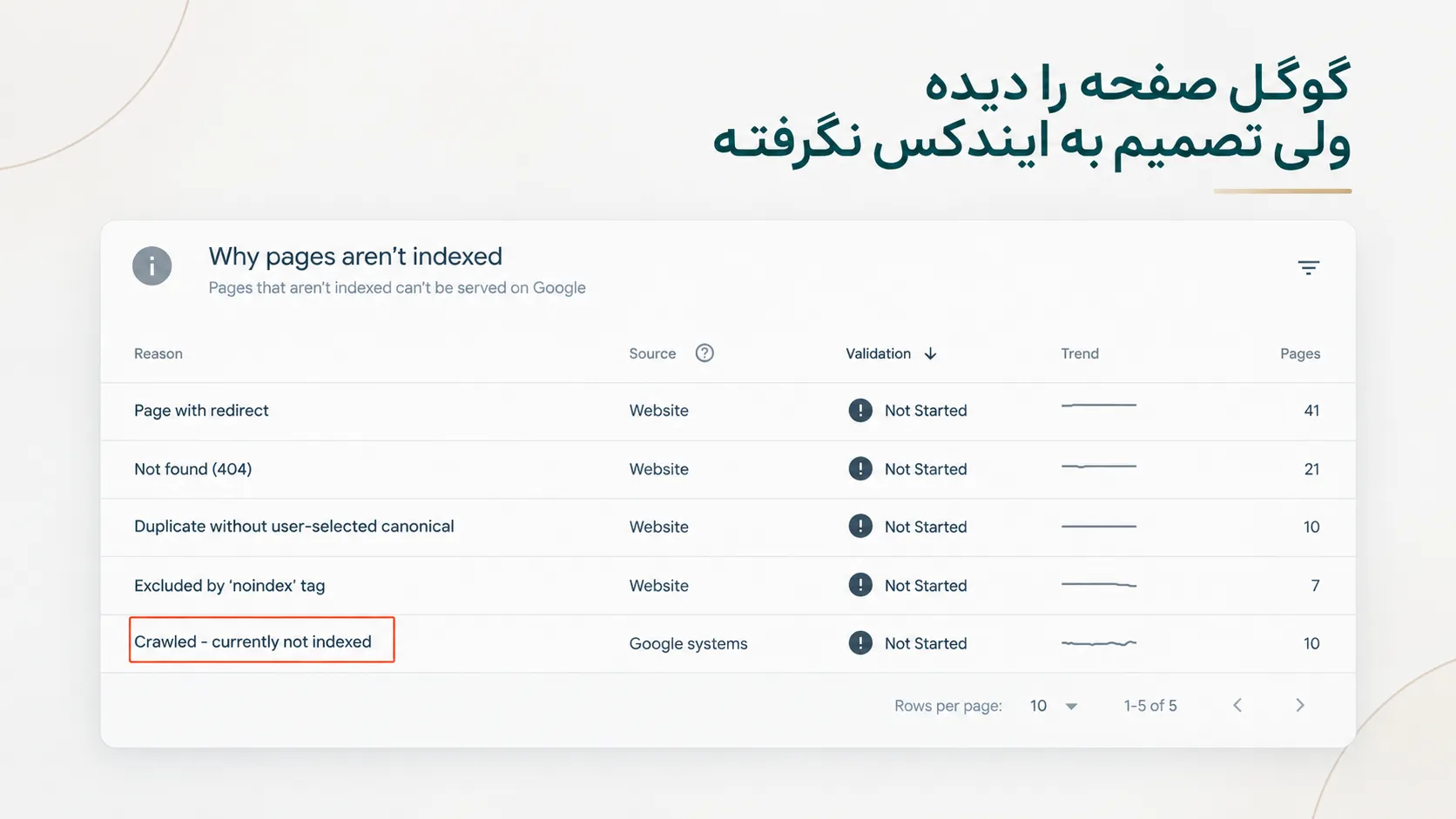Go to the next page of results
This screenshot has width=1456, height=819.
[1300, 706]
